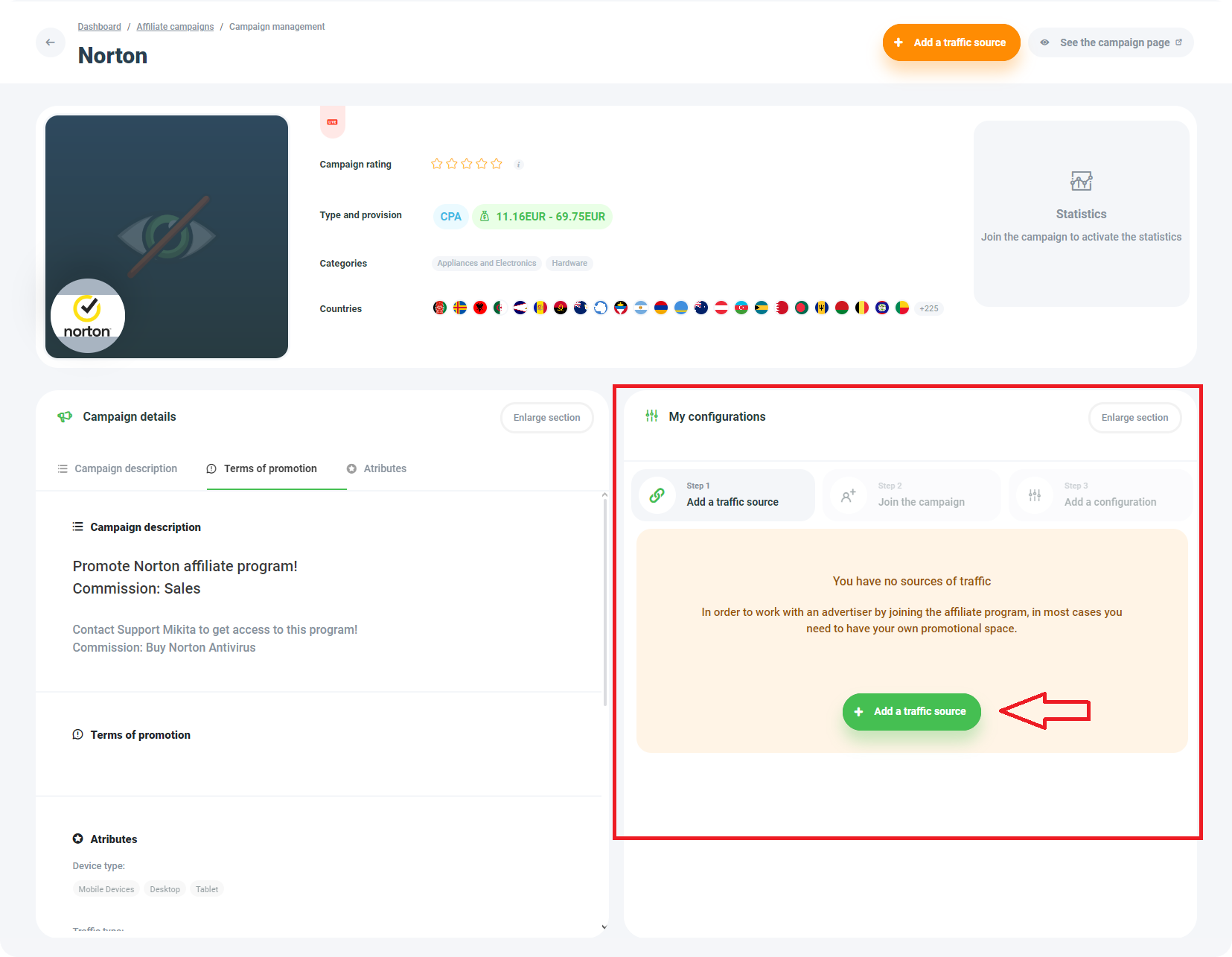Enlarge the Campaign details section
The height and width of the screenshot is (957, 1232).
546,418
